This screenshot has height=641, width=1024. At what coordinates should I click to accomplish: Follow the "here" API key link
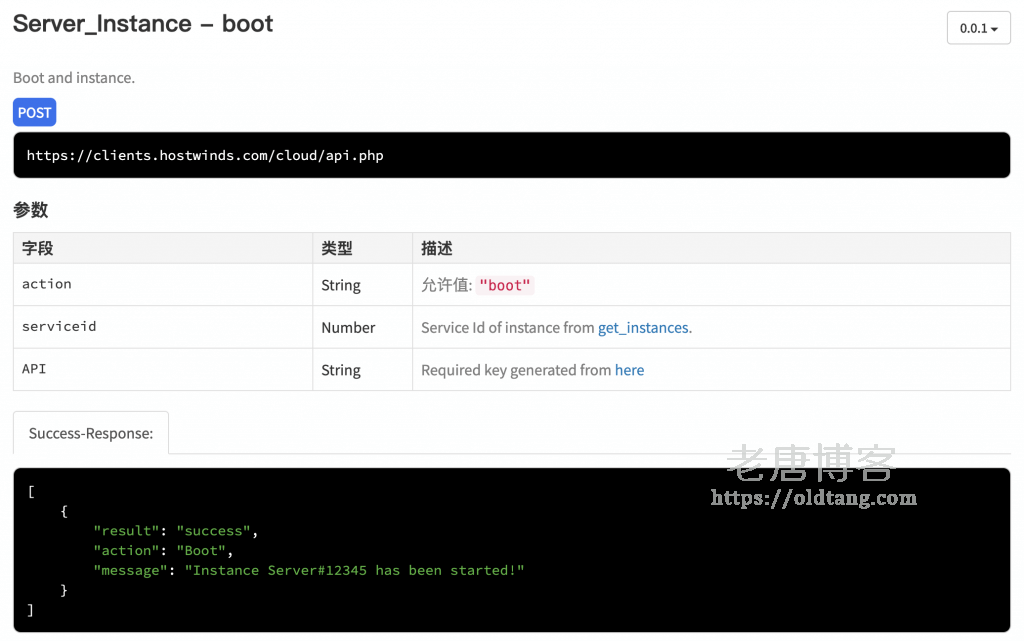click(x=629, y=370)
